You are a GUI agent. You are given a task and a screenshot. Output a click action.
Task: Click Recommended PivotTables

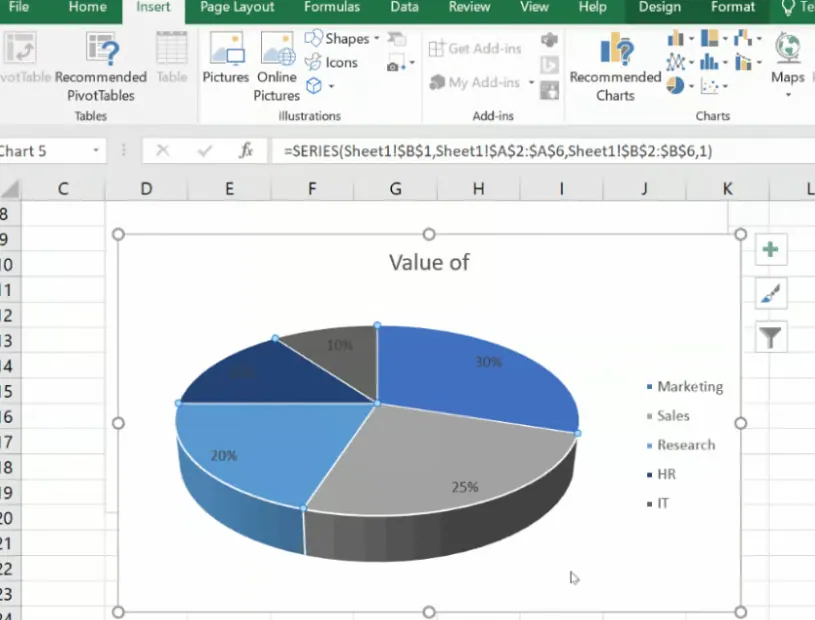[x=101, y=66]
